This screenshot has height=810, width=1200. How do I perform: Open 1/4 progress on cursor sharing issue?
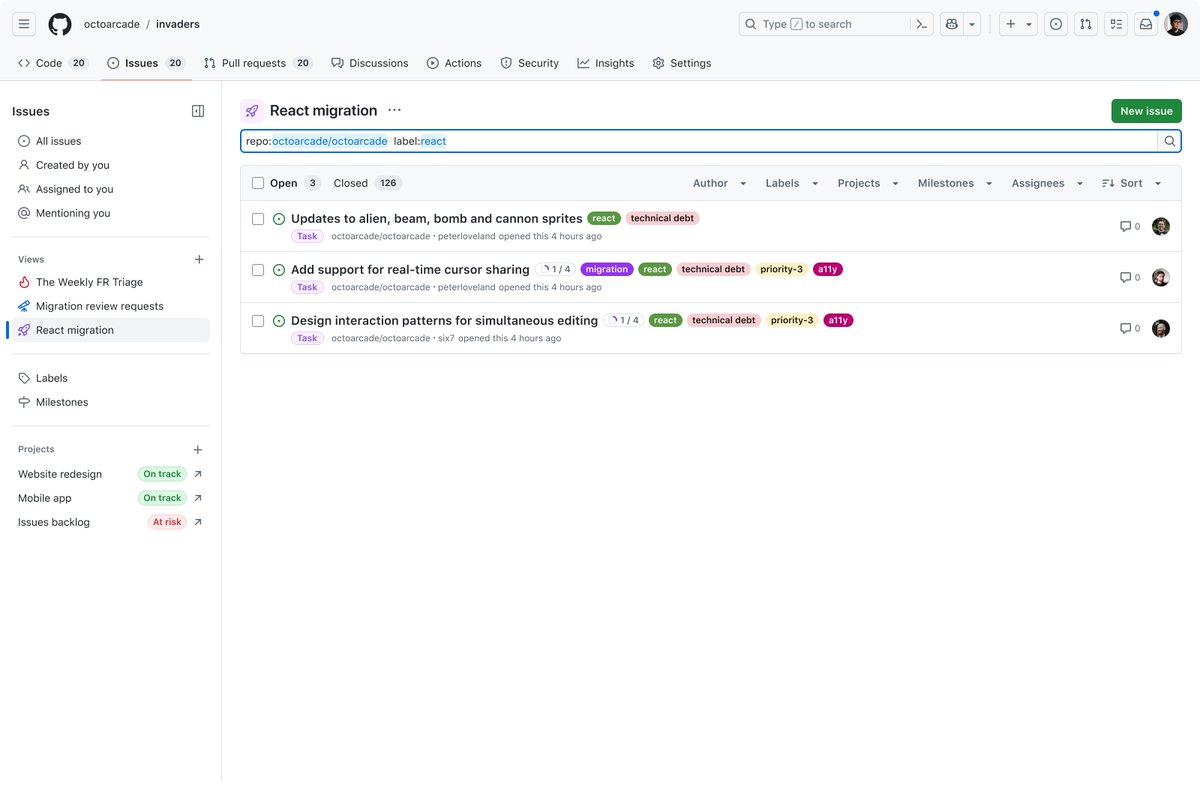click(x=555, y=269)
